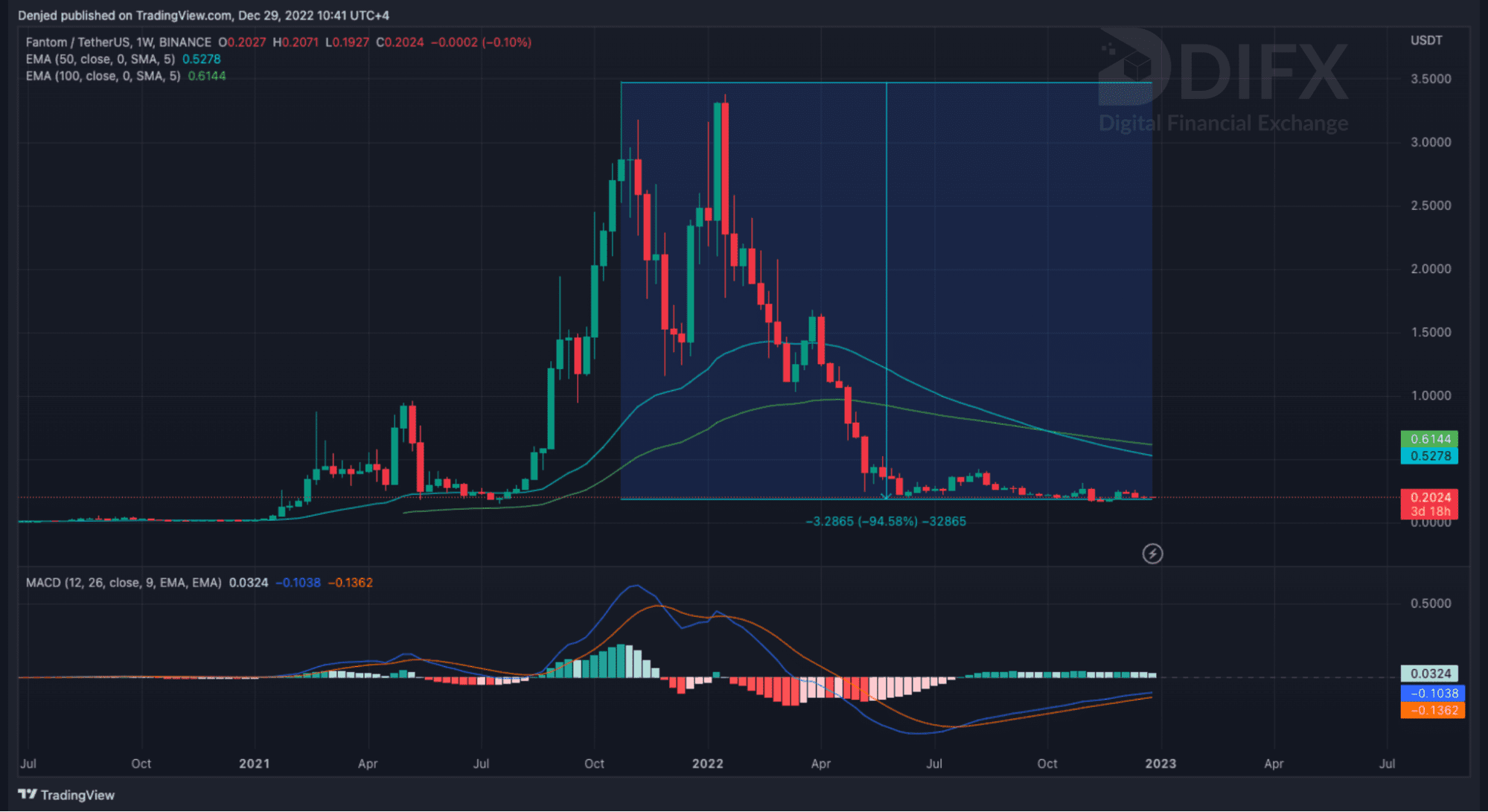This screenshot has width=1488, height=812.
Task: Click the 0.0324 histogram value tag
Action: tap(1429, 674)
